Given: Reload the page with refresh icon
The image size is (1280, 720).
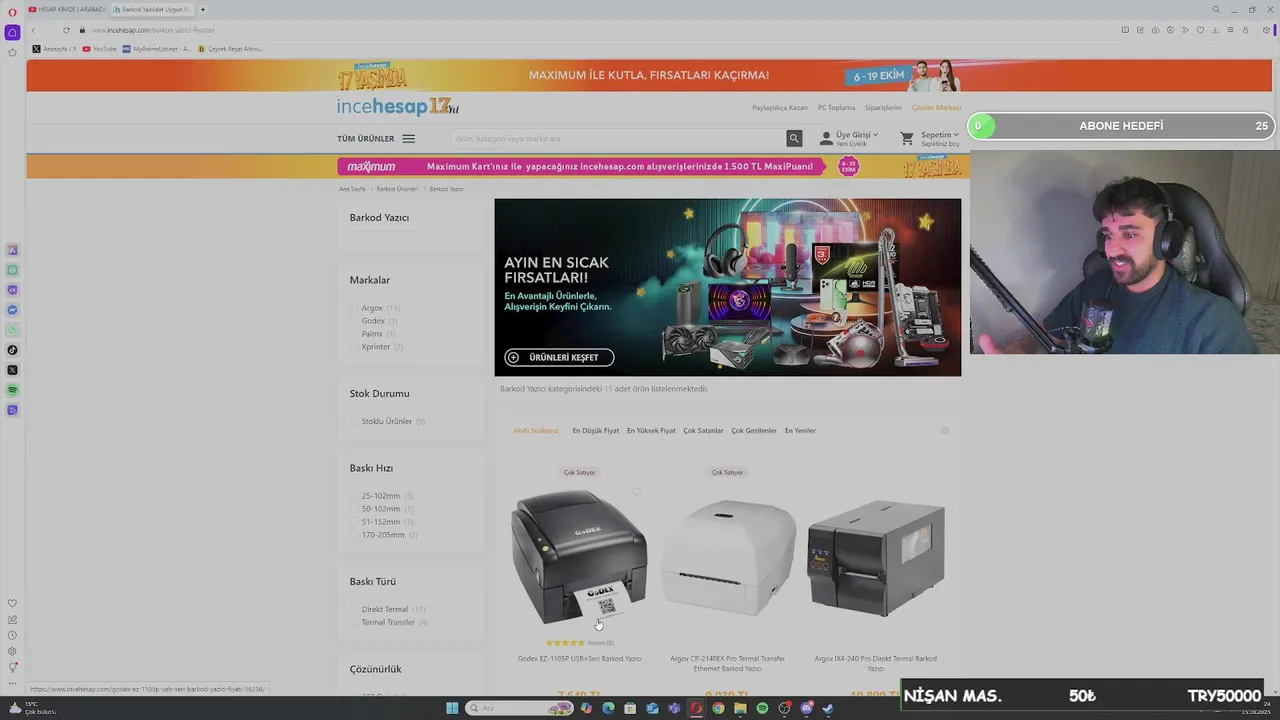Looking at the screenshot, I should click(x=66, y=30).
